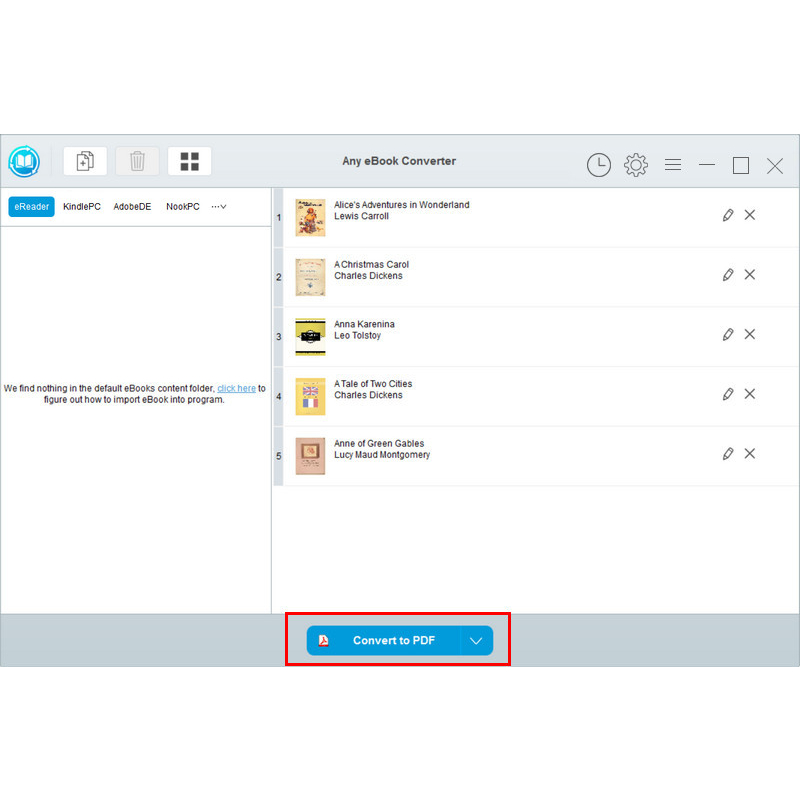Screen dimensions: 800x800
Task: Click Anna Karenina cover thumbnail
Action: click(310, 337)
